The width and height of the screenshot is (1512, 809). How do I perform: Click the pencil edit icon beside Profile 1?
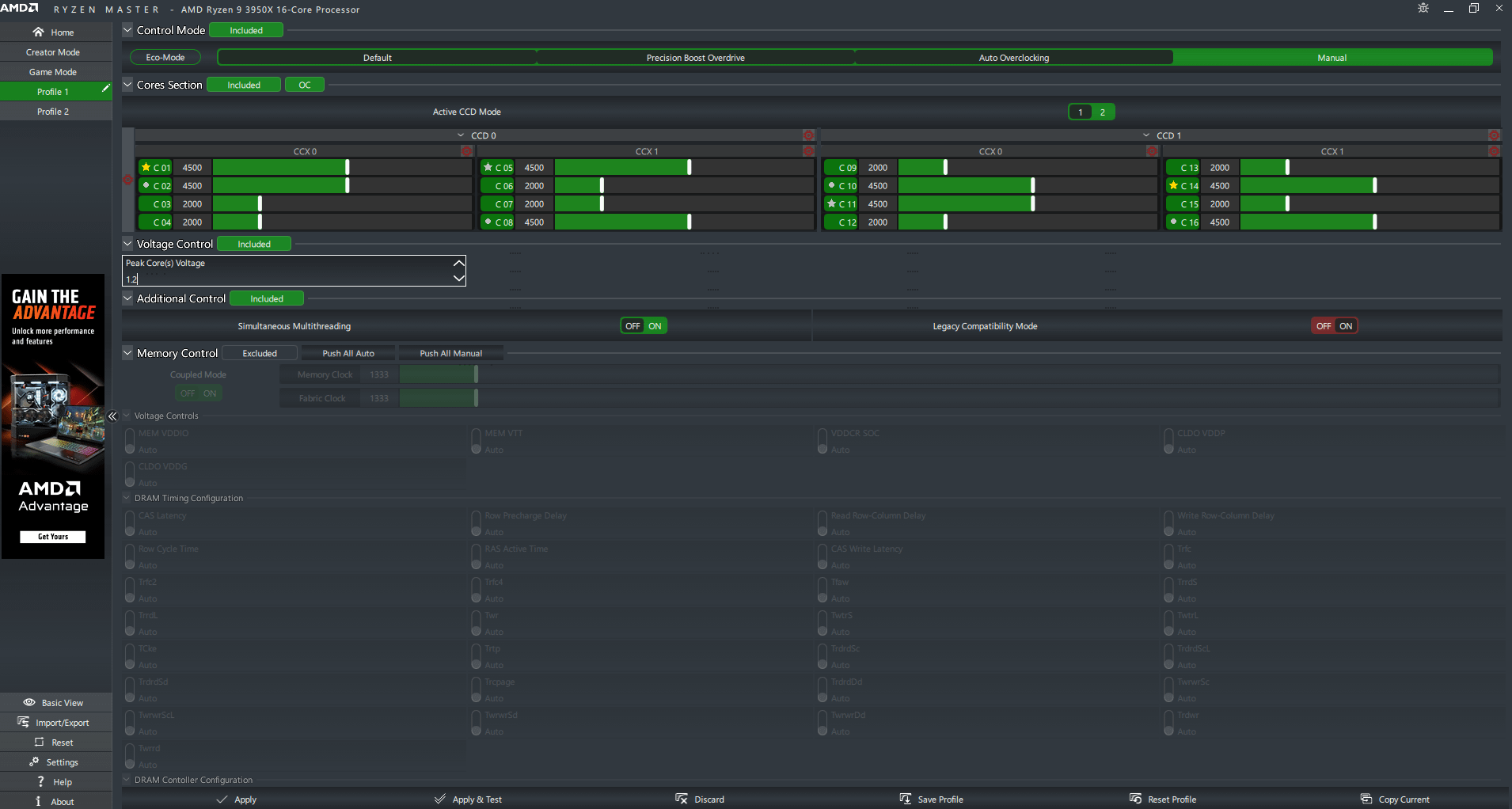105,89
